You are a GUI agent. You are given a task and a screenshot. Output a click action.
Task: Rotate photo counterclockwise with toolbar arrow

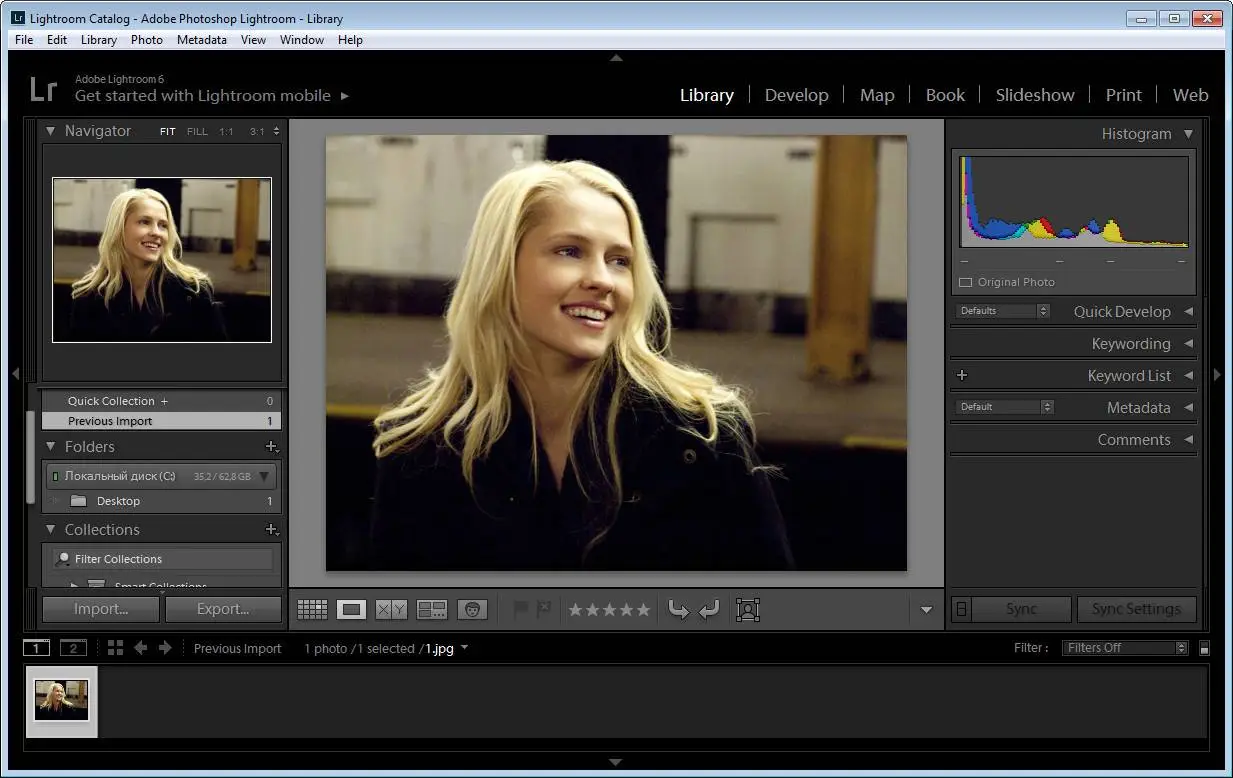tap(679, 609)
